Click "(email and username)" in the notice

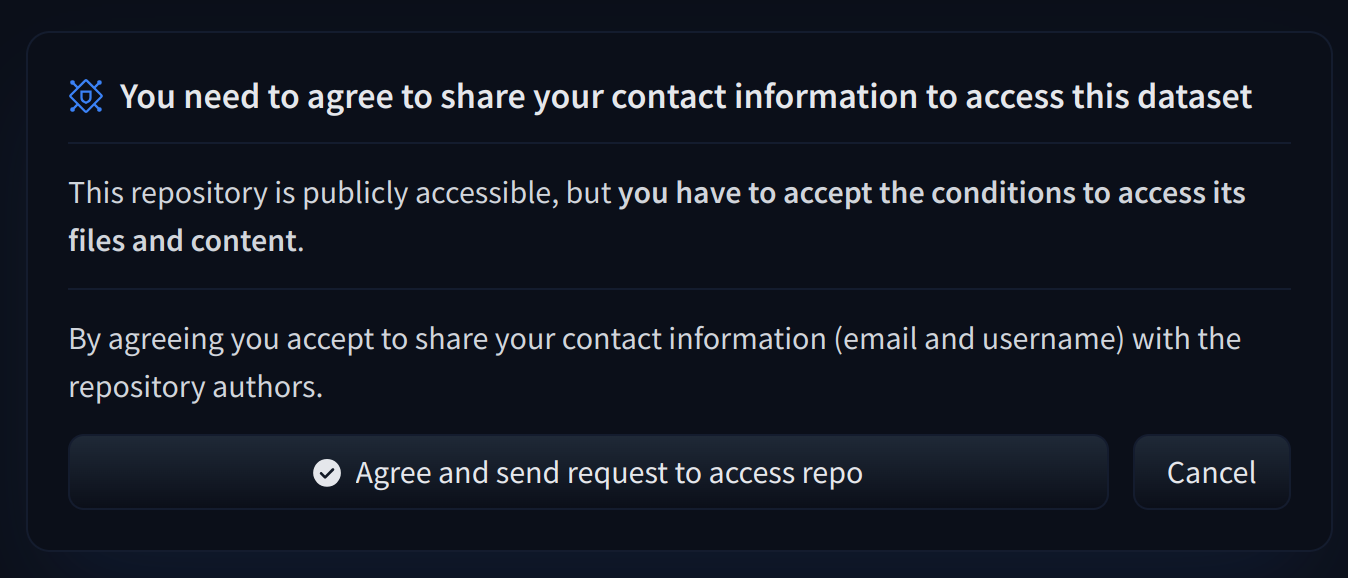click(980, 339)
